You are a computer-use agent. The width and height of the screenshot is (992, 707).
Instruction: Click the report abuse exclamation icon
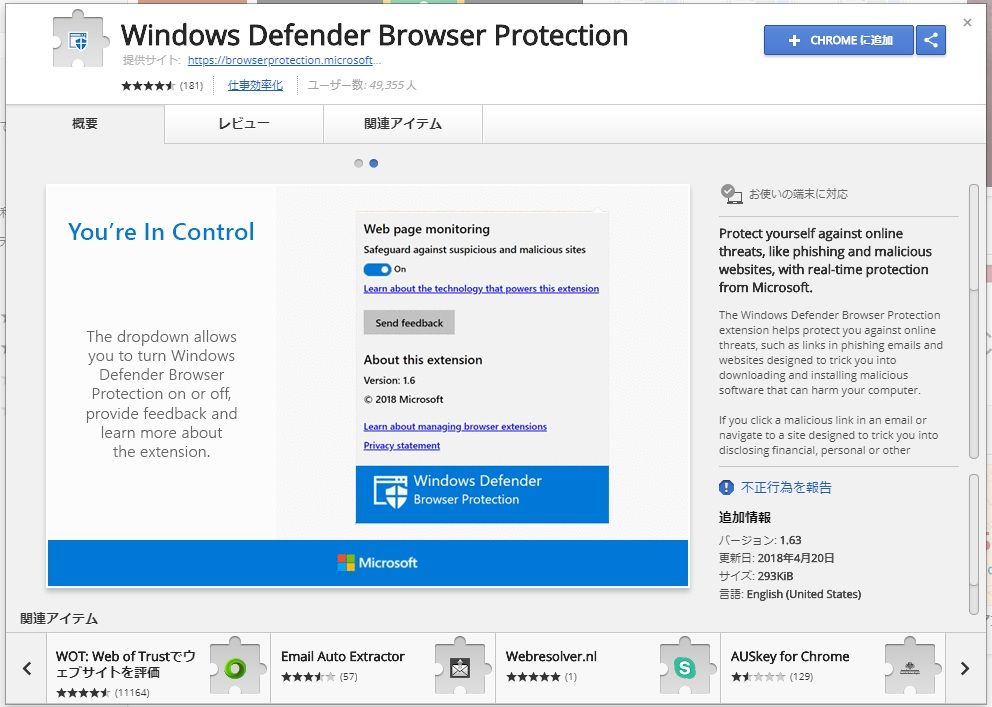pyautogui.click(x=726, y=487)
